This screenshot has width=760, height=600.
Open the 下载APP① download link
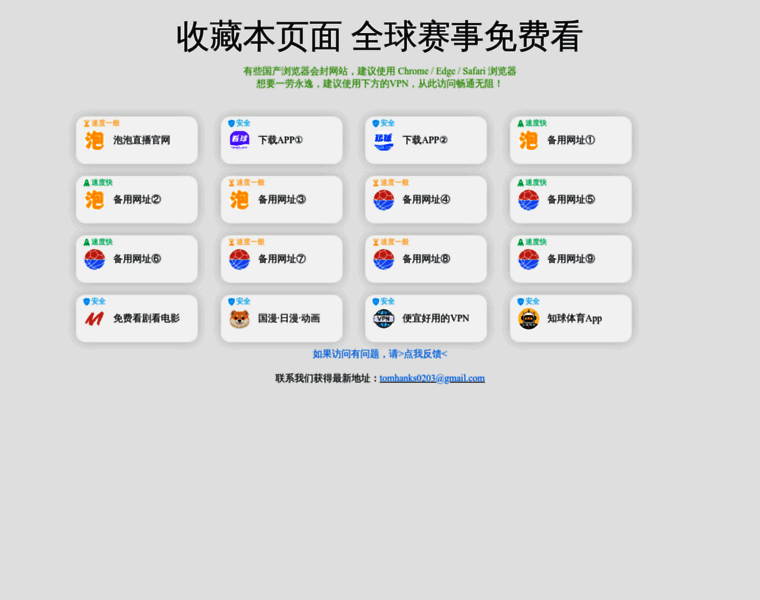(x=280, y=140)
